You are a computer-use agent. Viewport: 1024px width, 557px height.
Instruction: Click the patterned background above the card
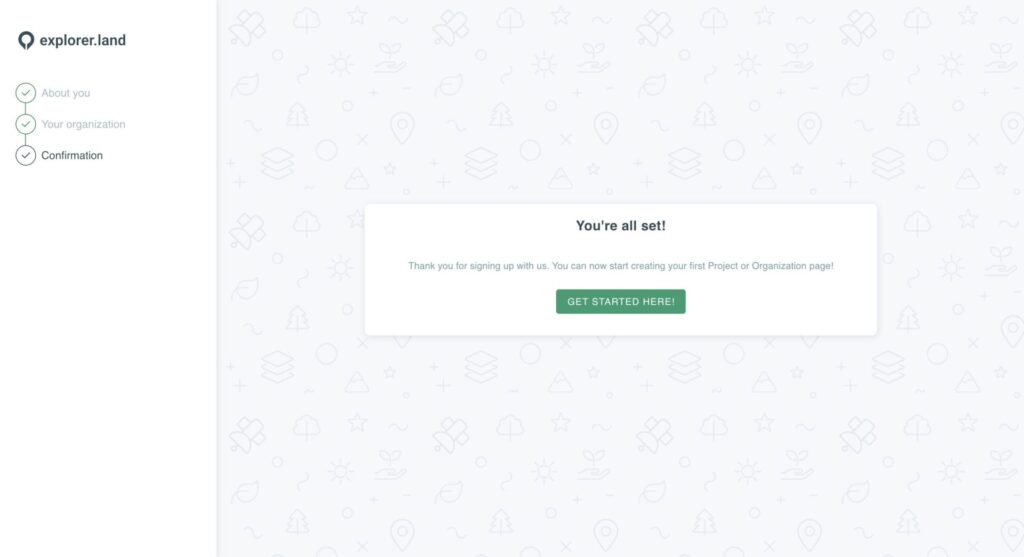pos(620,98)
